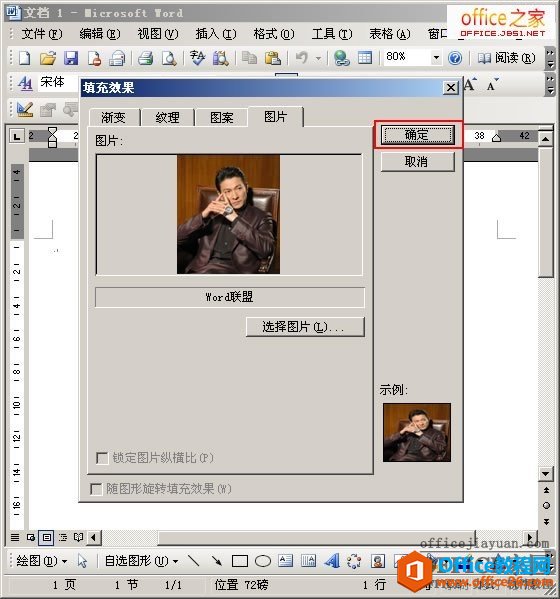Toggle the 随图形旋转填充效果 checkbox
560x599 pixels.
(x=96, y=489)
